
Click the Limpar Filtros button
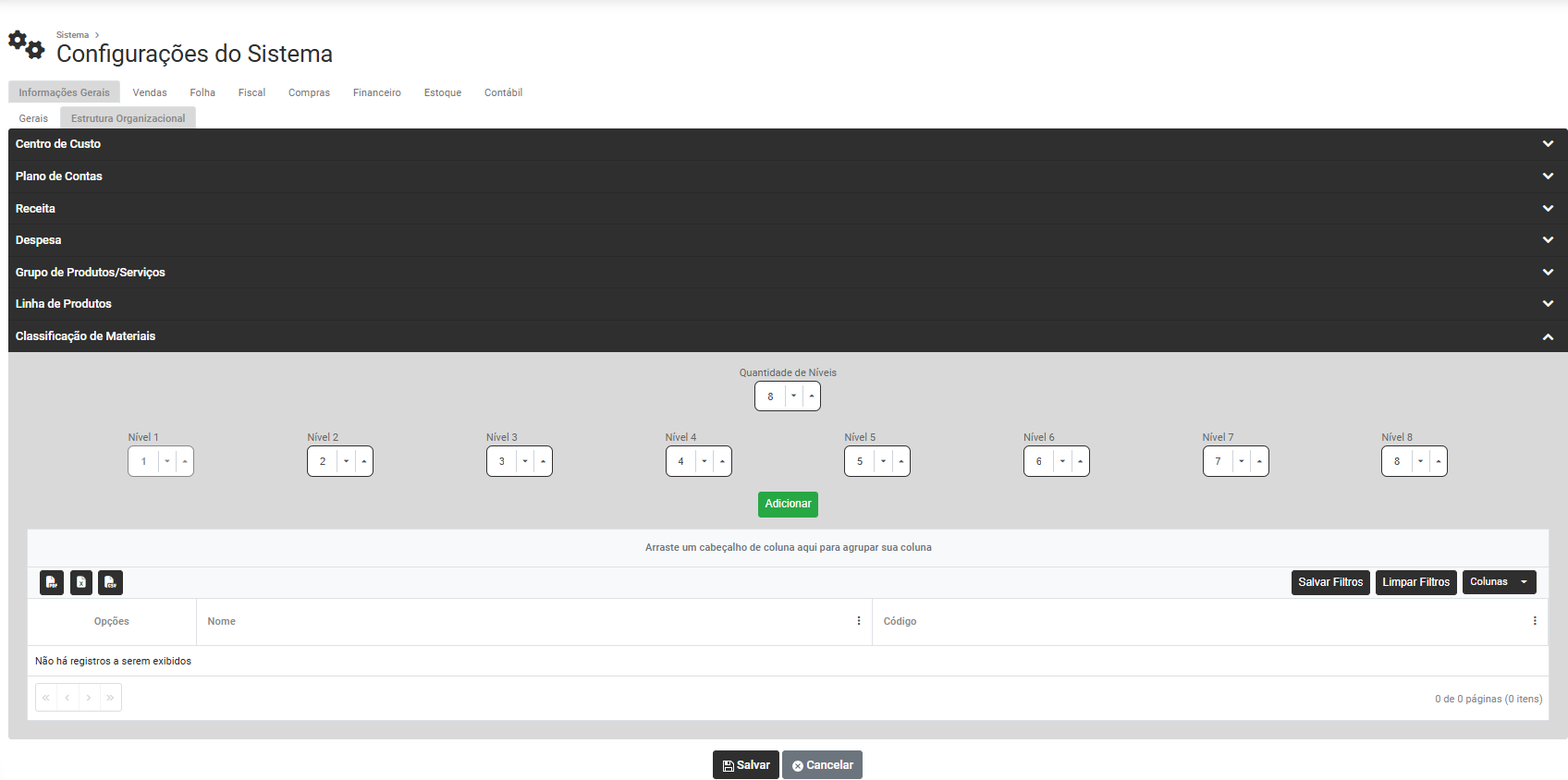pos(1416,582)
